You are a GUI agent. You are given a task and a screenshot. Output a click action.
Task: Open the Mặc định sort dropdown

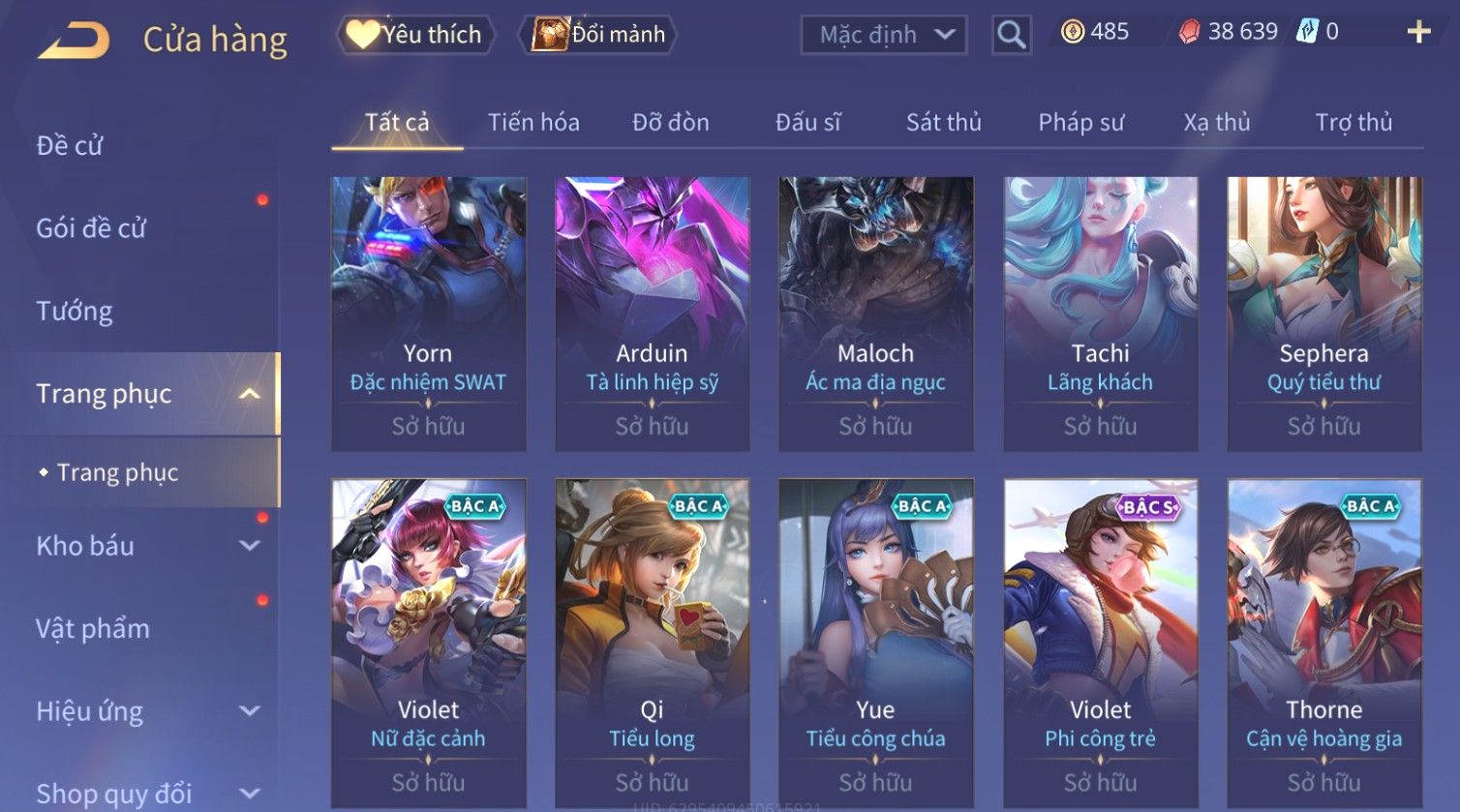[x=883, y=35]
